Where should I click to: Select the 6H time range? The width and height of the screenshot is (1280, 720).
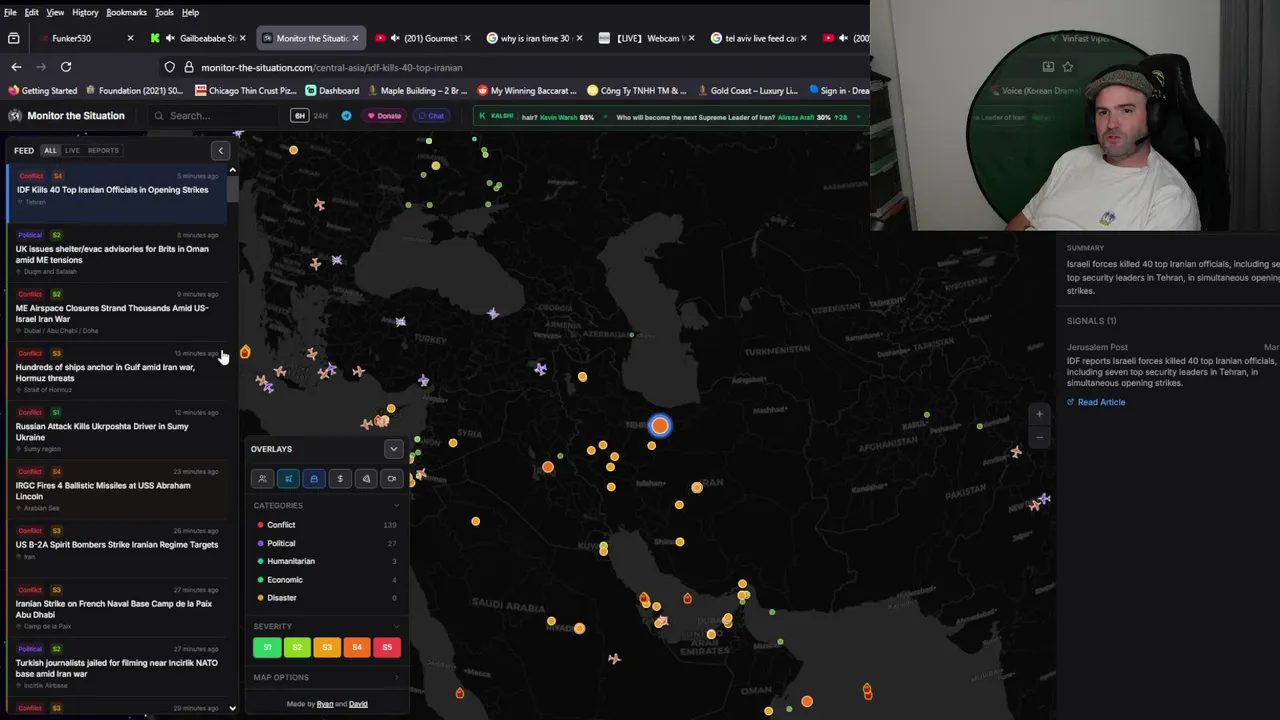click(299, 116)
